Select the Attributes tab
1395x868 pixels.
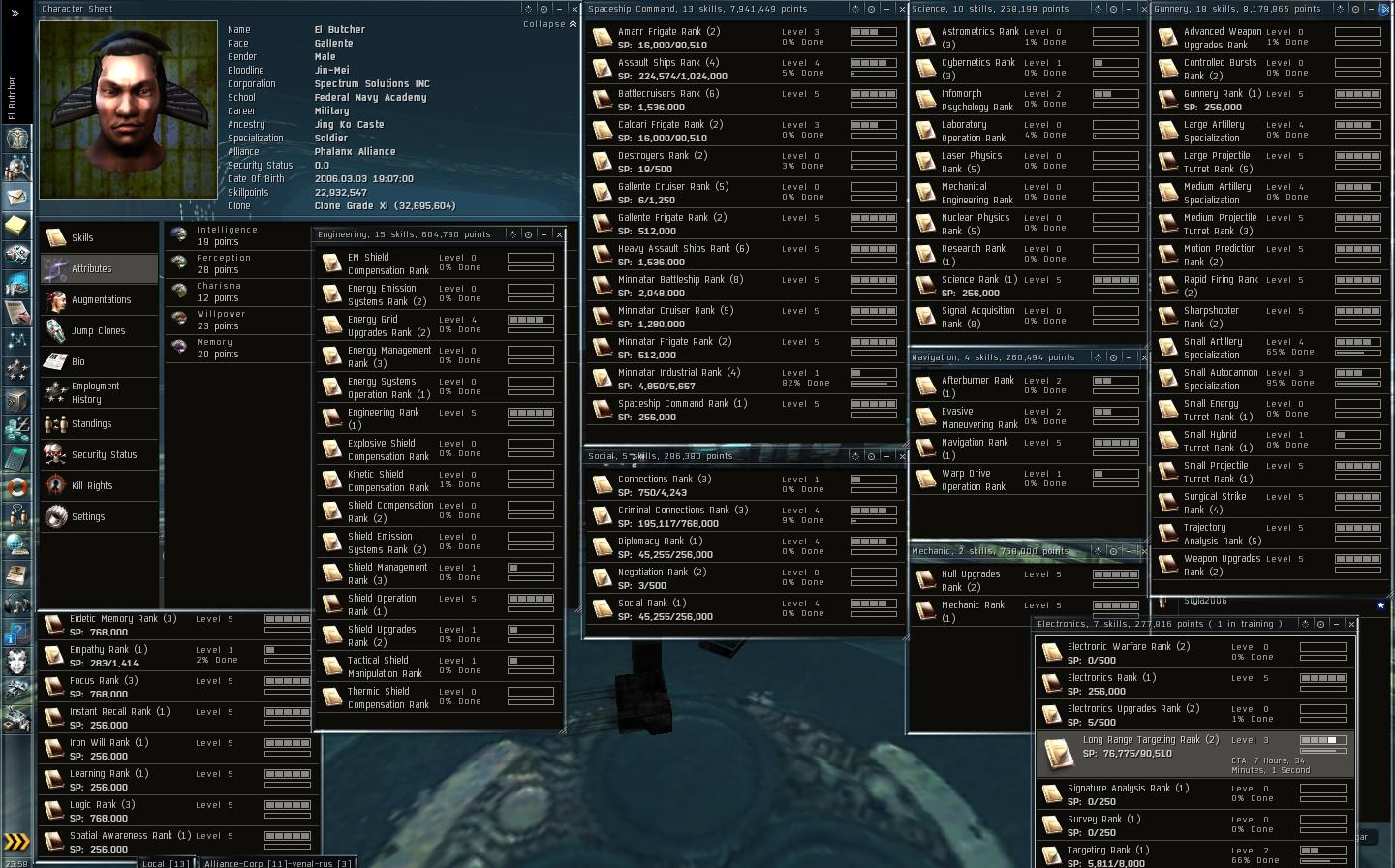pos(99,268)
